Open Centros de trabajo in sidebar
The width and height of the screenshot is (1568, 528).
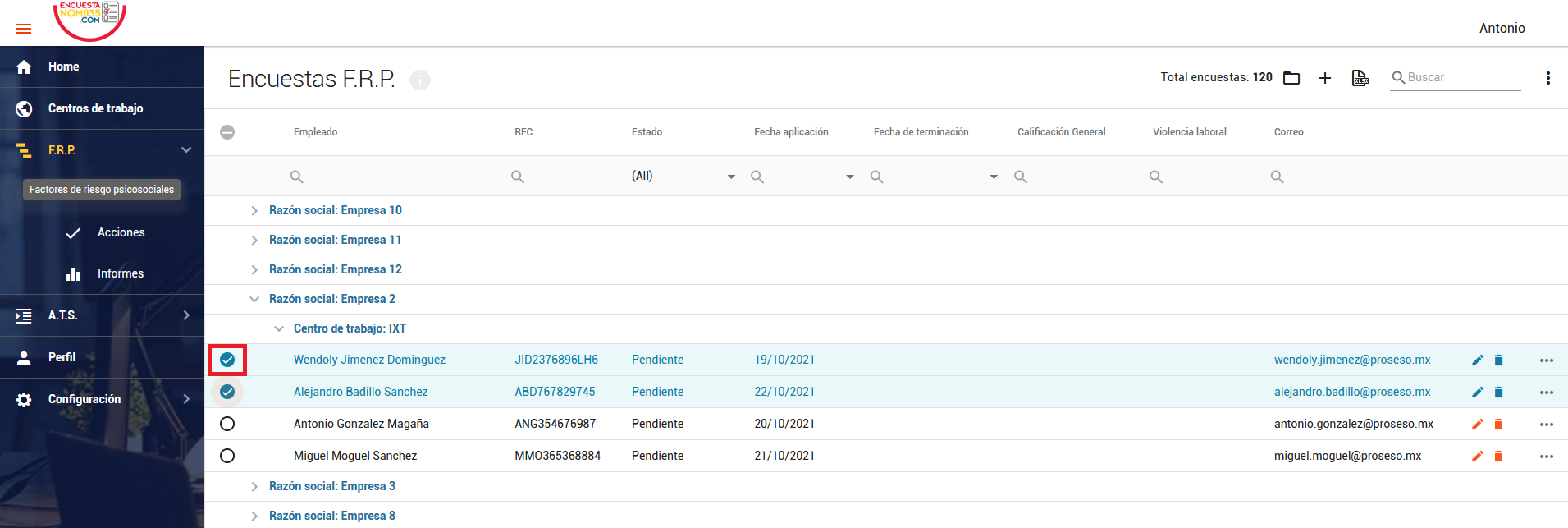point(102,108)
